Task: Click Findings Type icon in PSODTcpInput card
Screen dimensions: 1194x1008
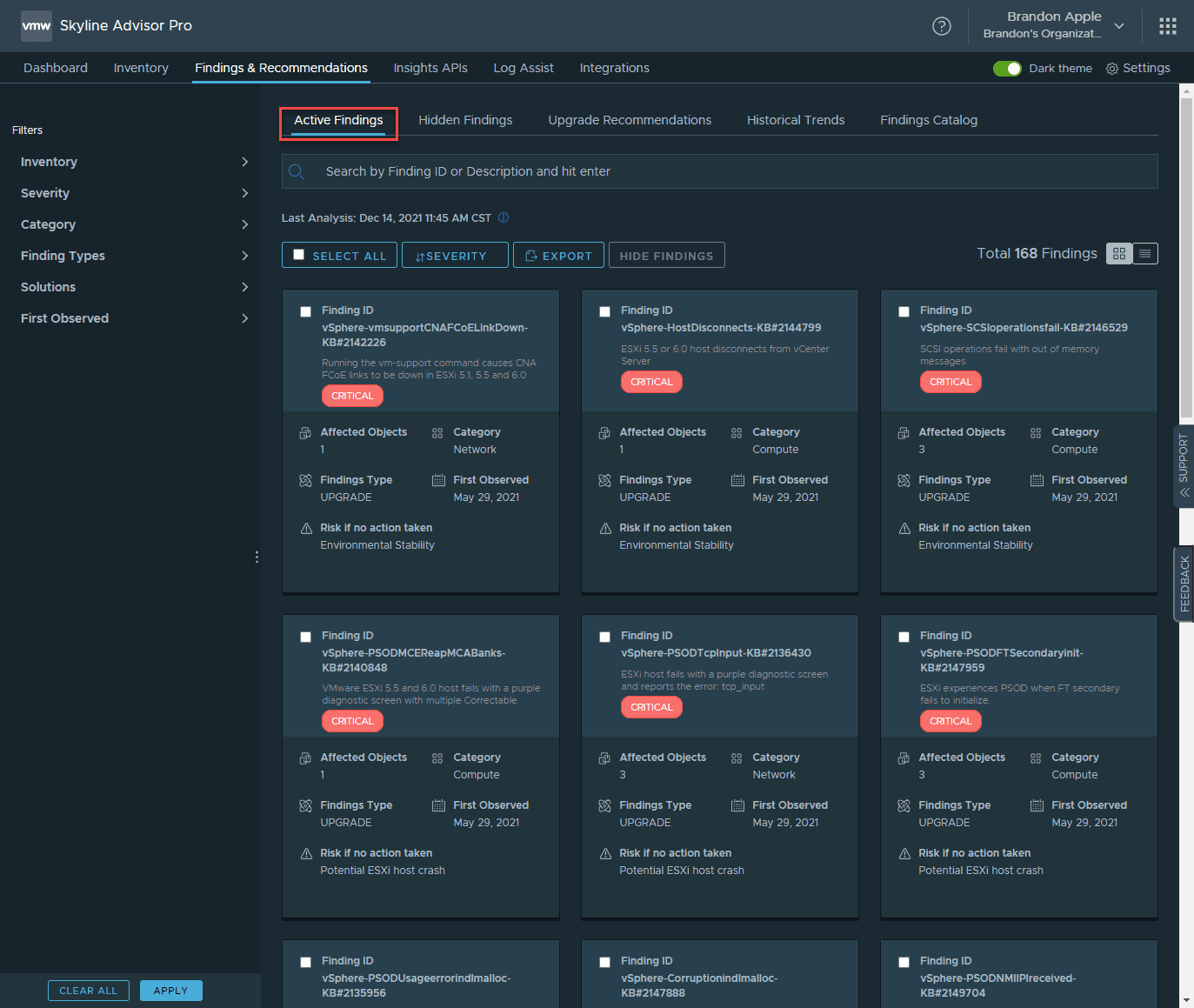Action: tap(605, 806)
